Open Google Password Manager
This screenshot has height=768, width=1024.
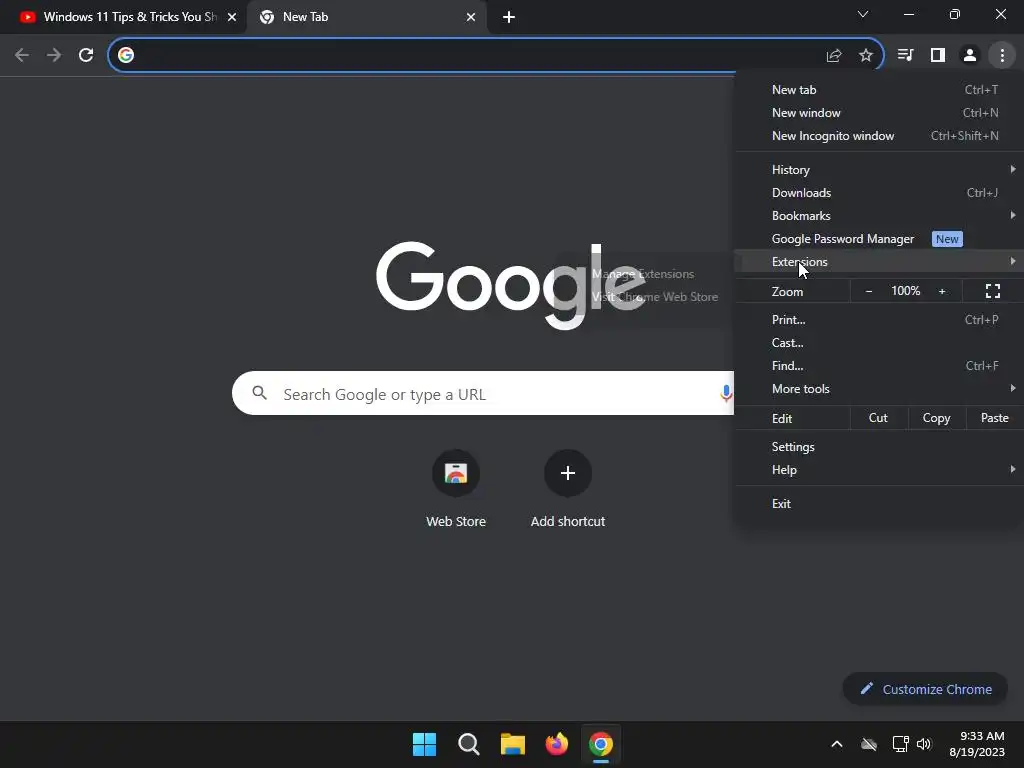click(x=879, y=238)
